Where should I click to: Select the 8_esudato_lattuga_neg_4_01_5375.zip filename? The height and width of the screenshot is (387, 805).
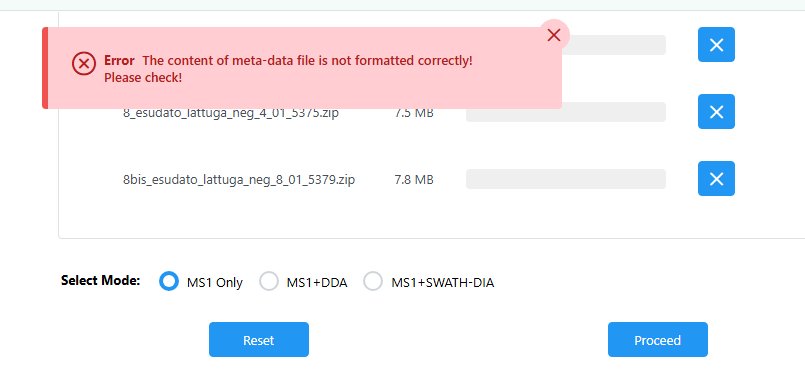pyautogui.click(x=231, y=113)
